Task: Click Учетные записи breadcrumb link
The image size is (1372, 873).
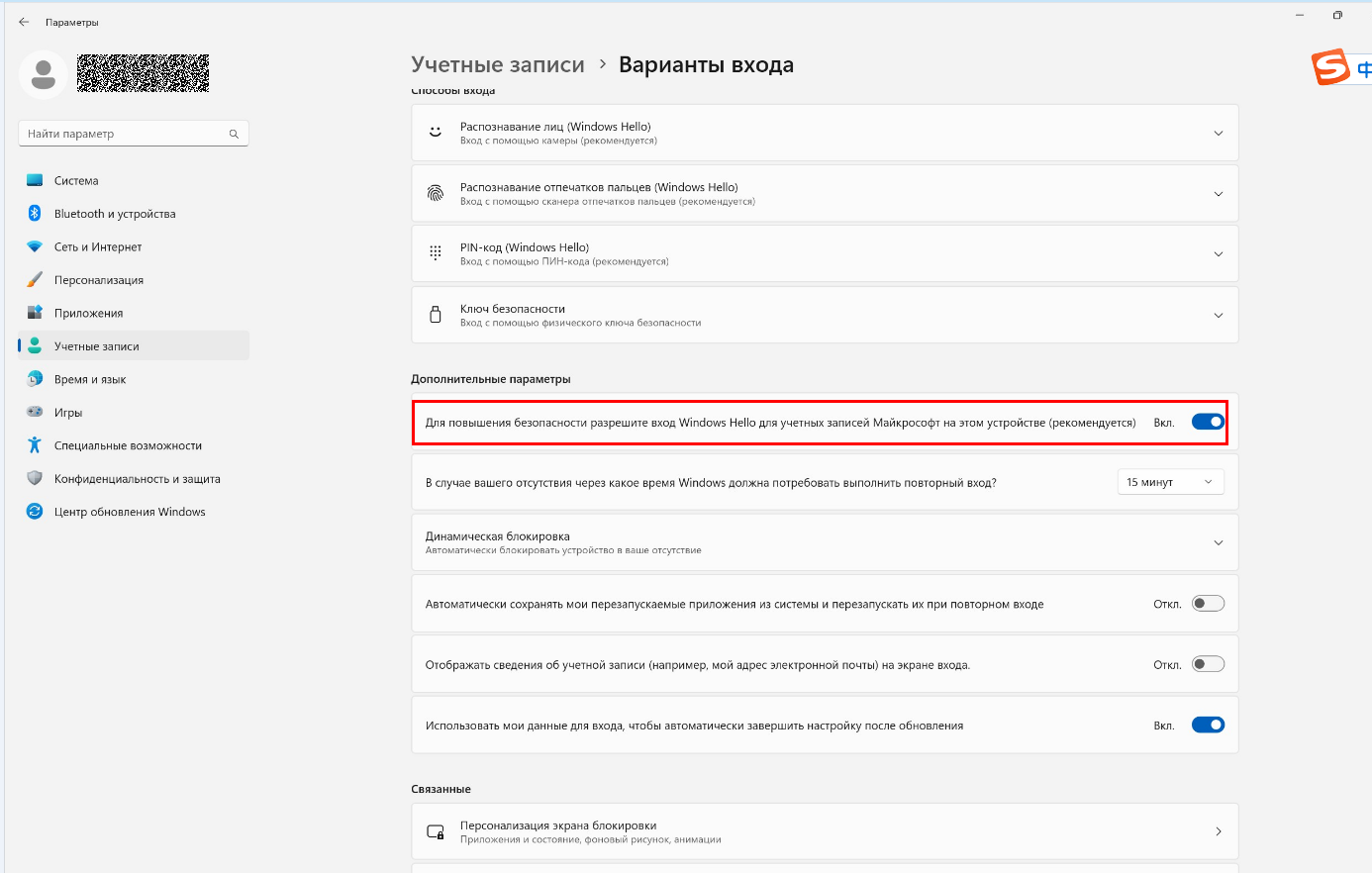Action: tap(498, 64)
